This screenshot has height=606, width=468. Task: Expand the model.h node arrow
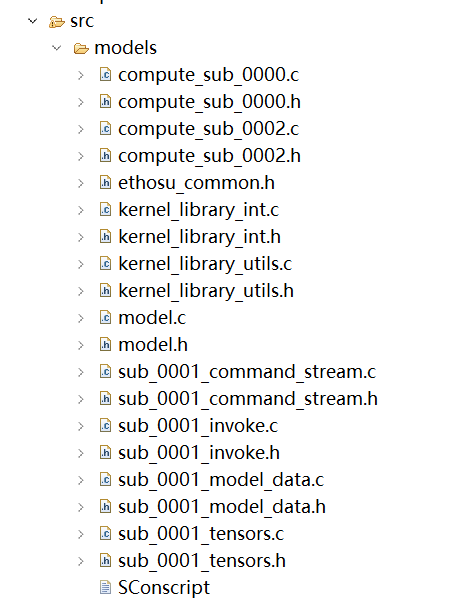[81, 345]
